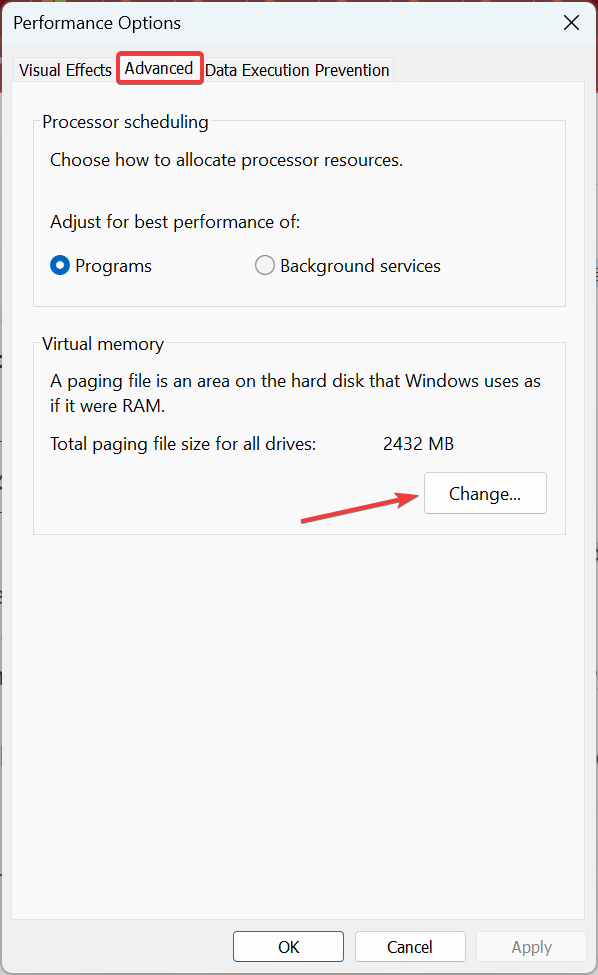
Task: Click the 'Background services' label text
Action: [x=360, y=266]
